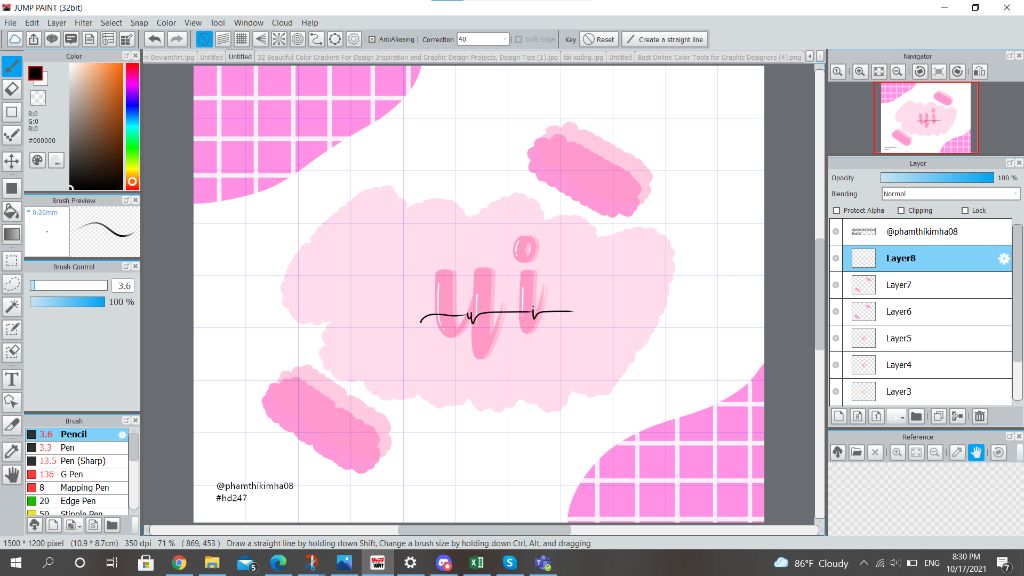Select the Lasso tool
Screen dimensions: 1024x576
[12, 283]
